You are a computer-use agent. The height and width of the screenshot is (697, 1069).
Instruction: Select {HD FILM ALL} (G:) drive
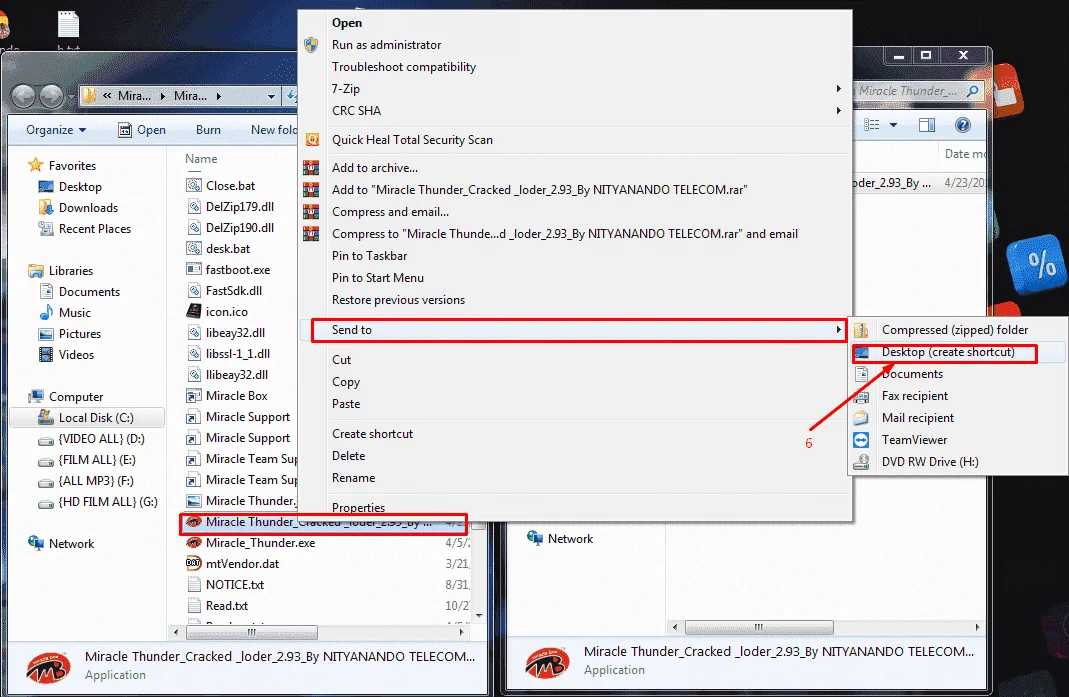point(97,502)
